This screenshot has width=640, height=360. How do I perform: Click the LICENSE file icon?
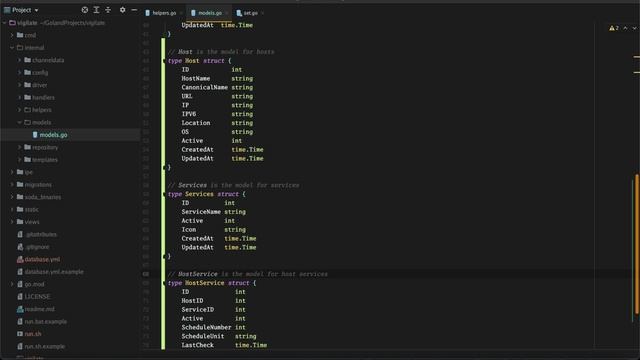tap(20, 297)
